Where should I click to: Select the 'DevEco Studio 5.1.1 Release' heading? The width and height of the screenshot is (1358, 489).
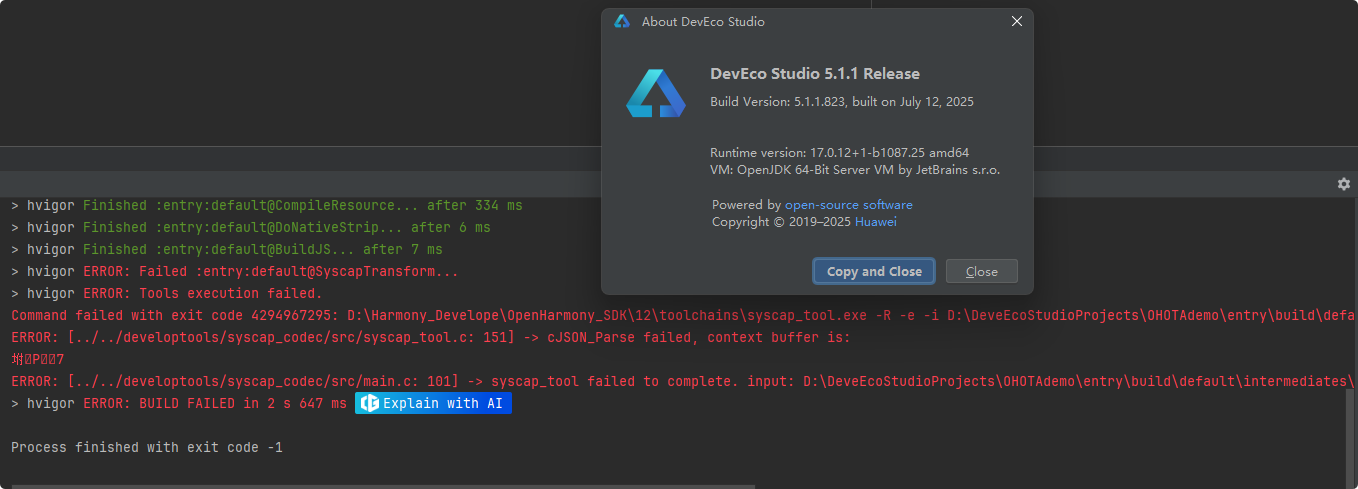(x=815, y=73)
